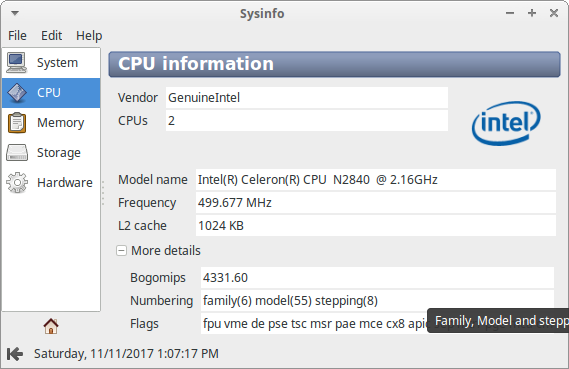Click the sidebar pane divider handle
The width and height of the screenshot is (569, 369).
[x=103, y=193]
